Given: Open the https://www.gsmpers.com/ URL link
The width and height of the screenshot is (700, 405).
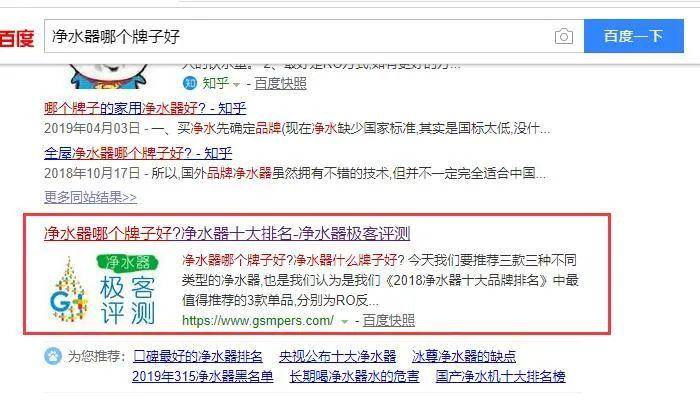Looking at the screenshot, I should [258, 321].
